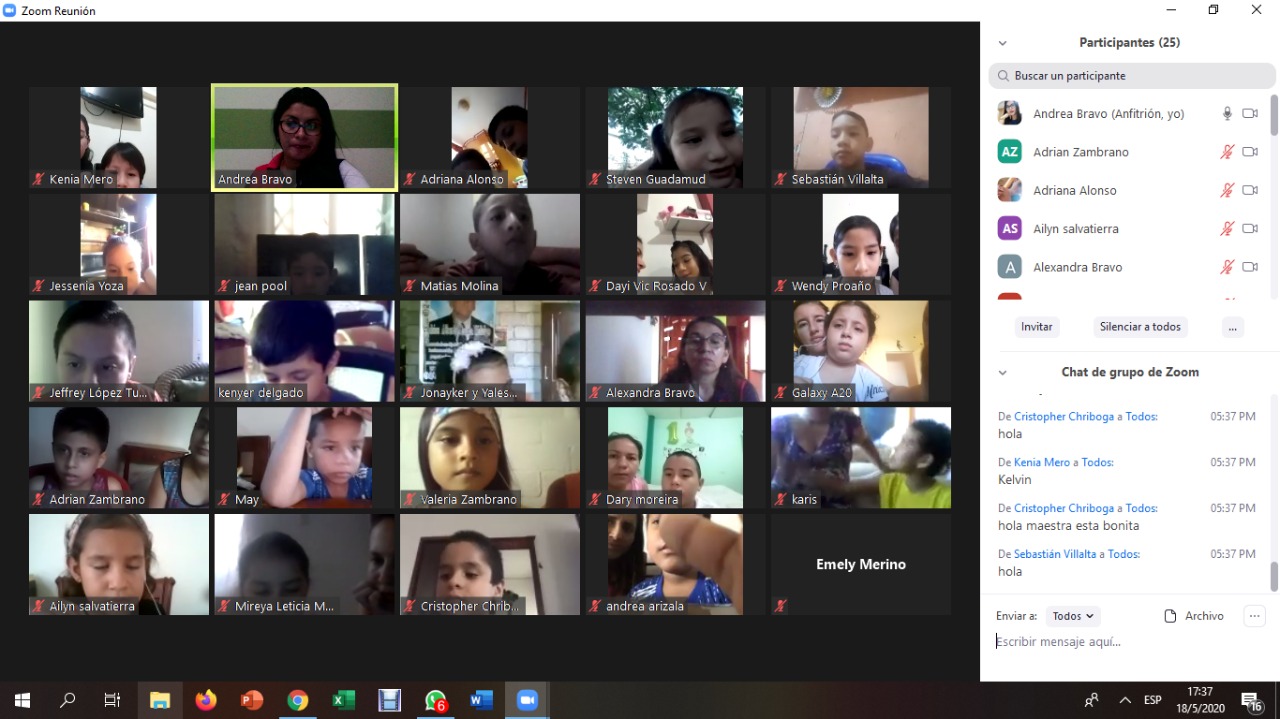1280x719 pixels.
Task: Click the chat scrollbar thumb
Action: [x=1274, y=577]
